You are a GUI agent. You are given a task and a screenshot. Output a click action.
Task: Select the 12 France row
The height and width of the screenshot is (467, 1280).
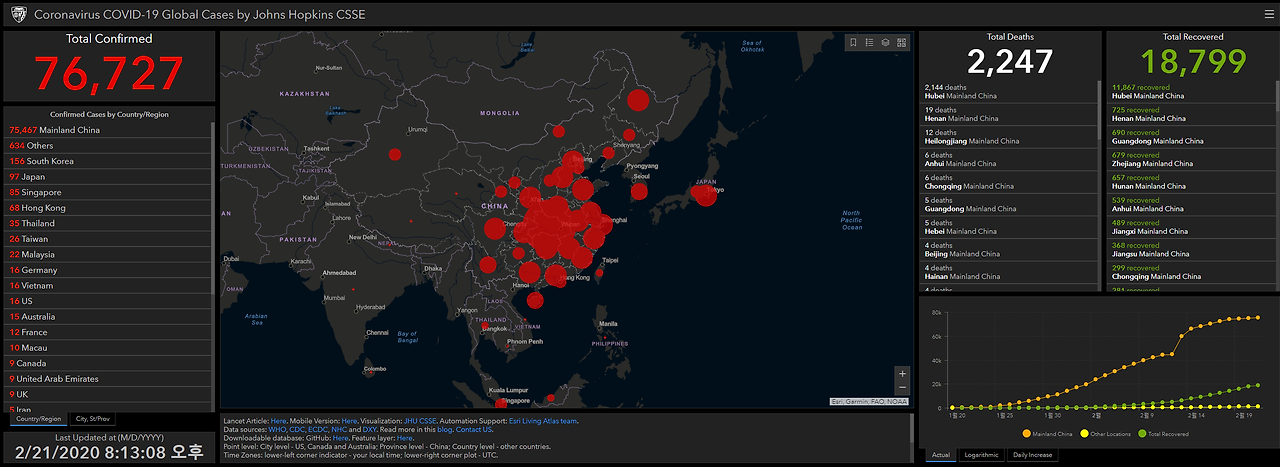point(108,332)
